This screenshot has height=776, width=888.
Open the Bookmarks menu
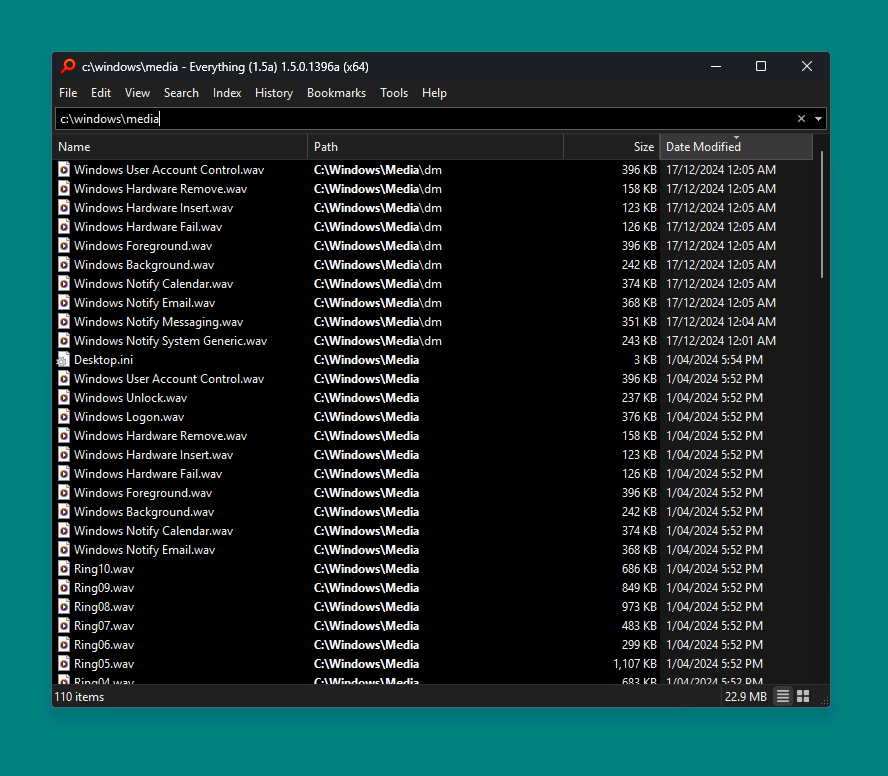pyautogui.click(x=336, y=93)
